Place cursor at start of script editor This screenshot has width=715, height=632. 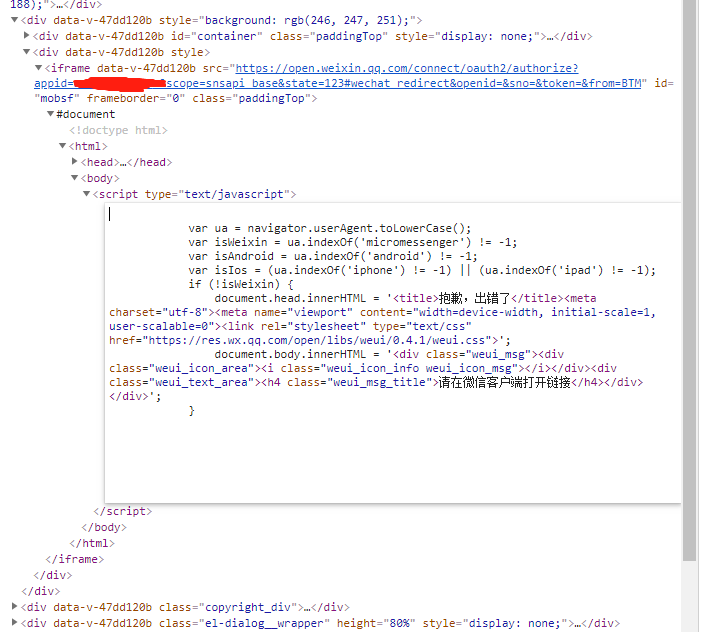[x=109, y=214]
